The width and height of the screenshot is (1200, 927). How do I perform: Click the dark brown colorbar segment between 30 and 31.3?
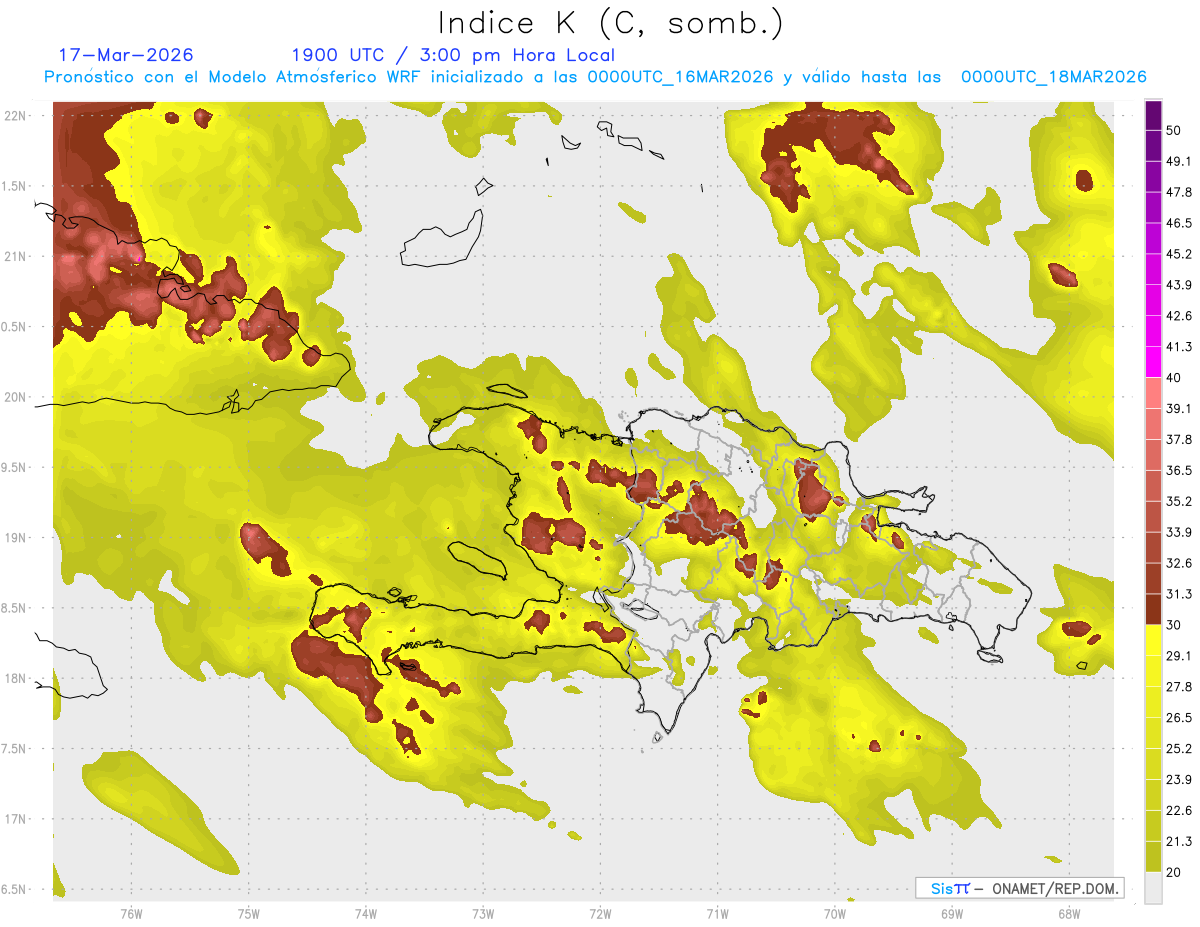[x=1153, y=609]
